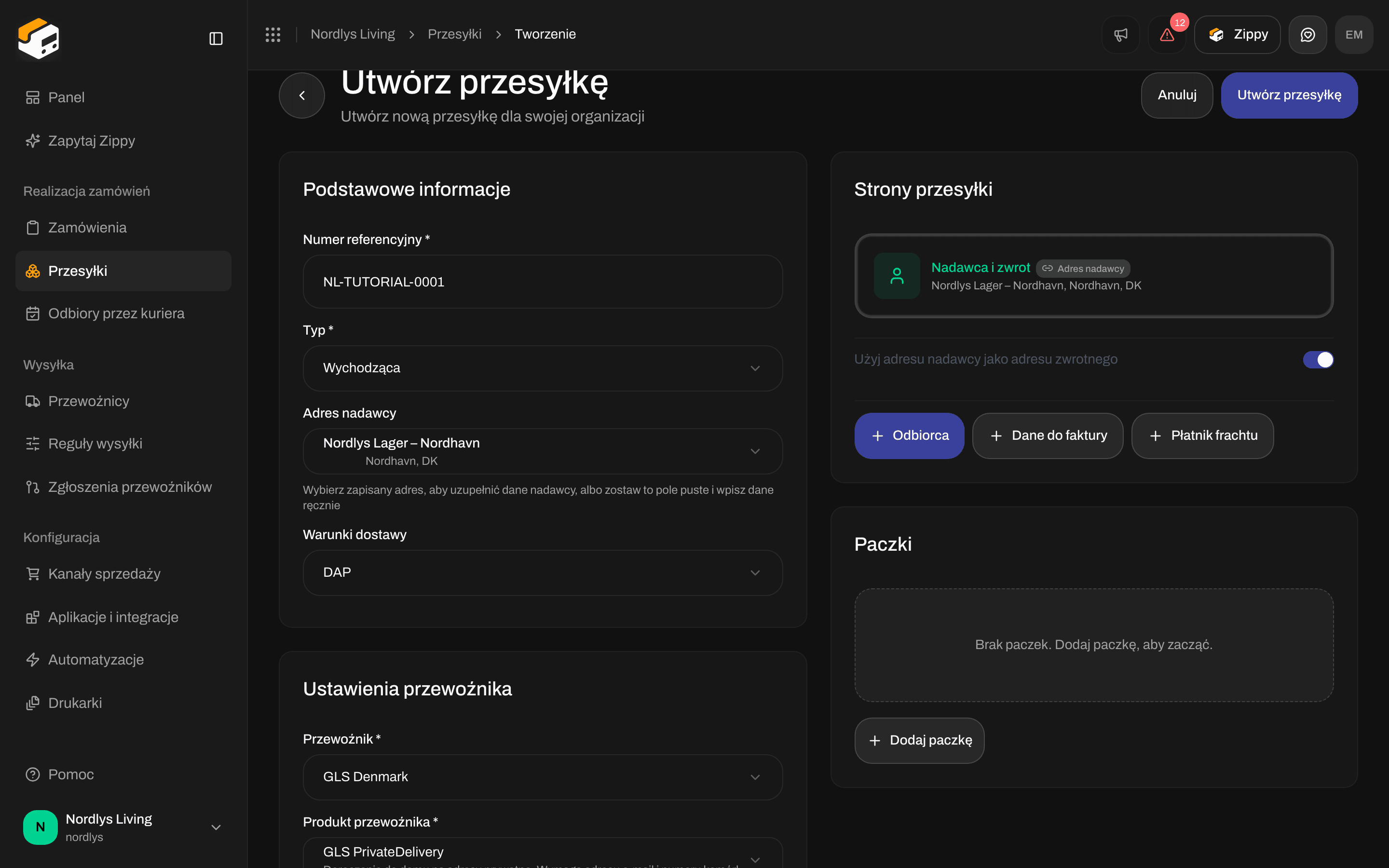Click the orange package logo icon
1389x868 pixels.
(39, 38)
